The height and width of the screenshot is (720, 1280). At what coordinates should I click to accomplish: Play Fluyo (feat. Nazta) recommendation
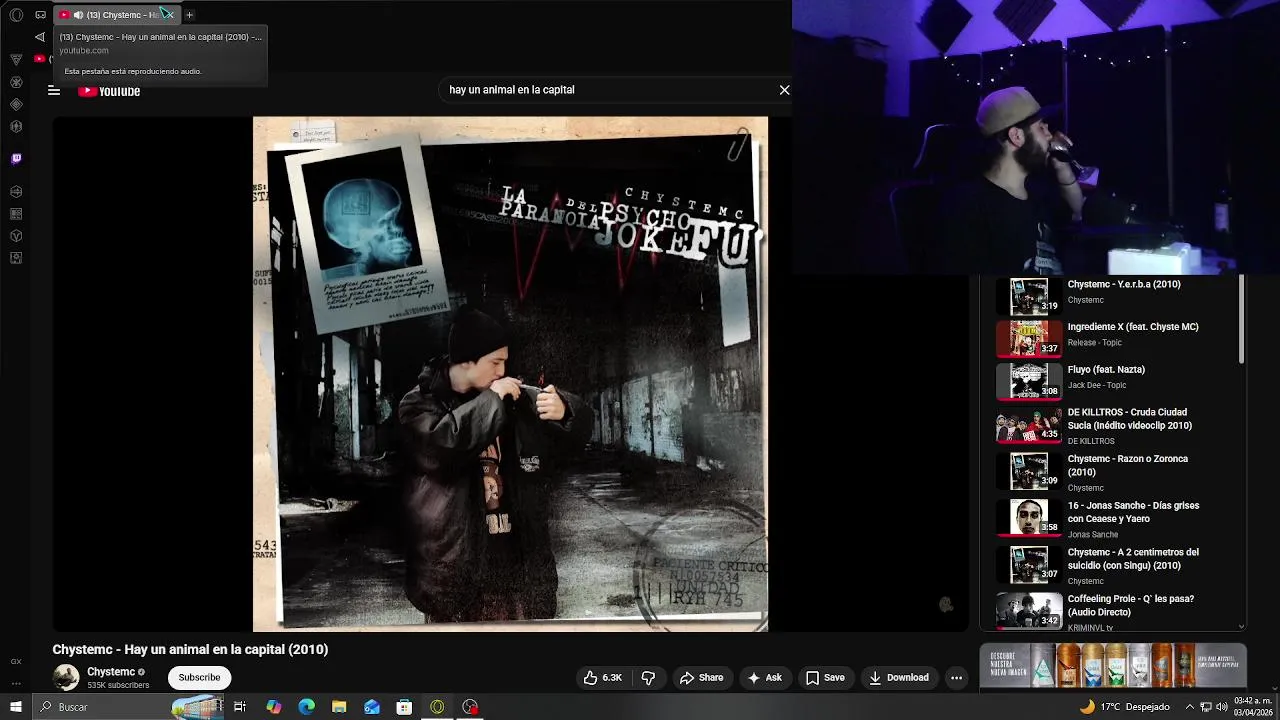point(1106,369)
